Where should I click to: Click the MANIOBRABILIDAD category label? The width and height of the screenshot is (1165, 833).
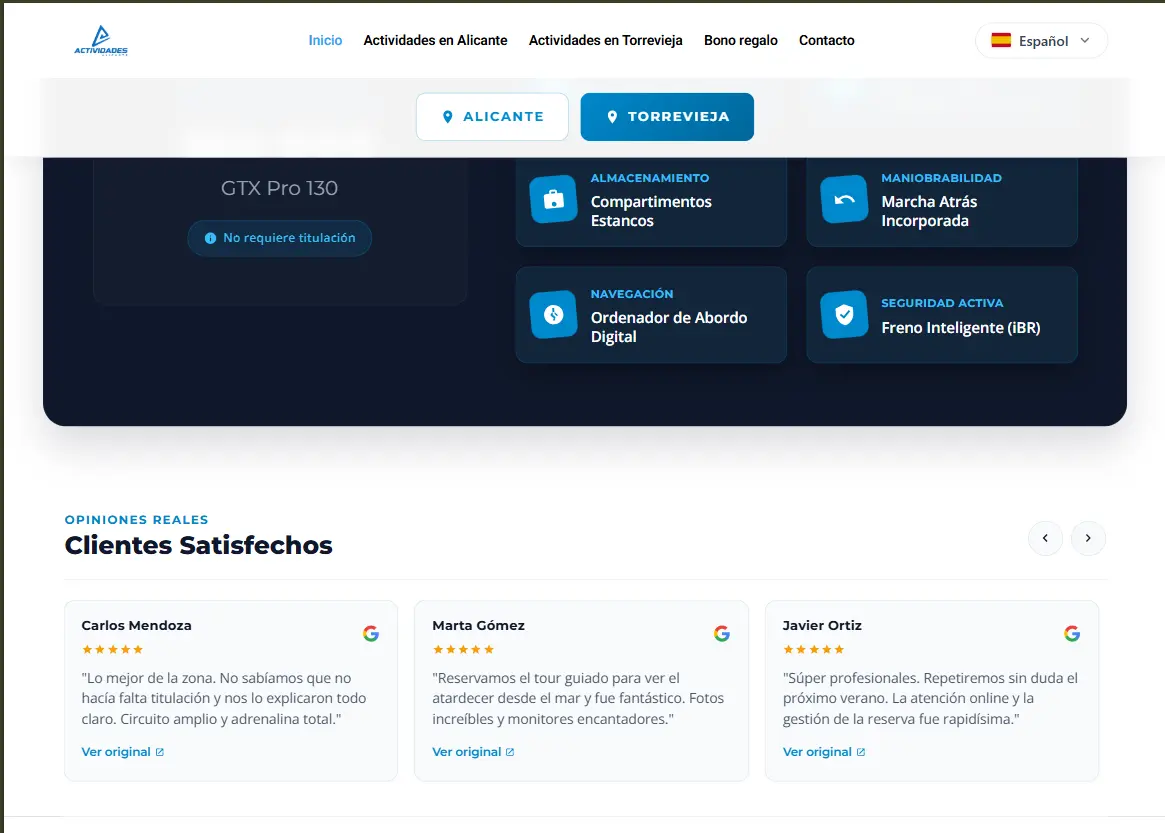[941, 178]
